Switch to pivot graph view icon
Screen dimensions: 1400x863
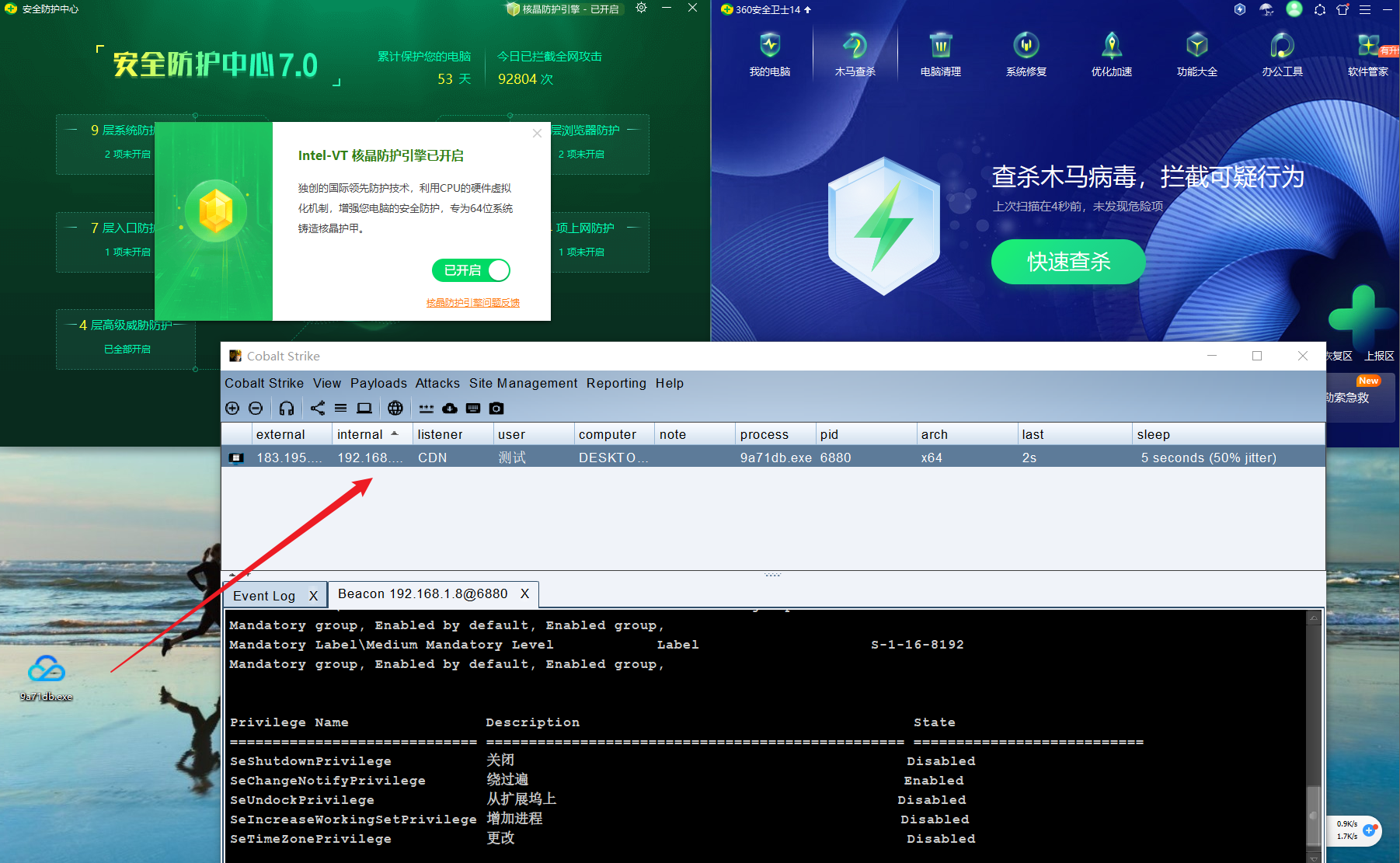(x=318, y=409)
